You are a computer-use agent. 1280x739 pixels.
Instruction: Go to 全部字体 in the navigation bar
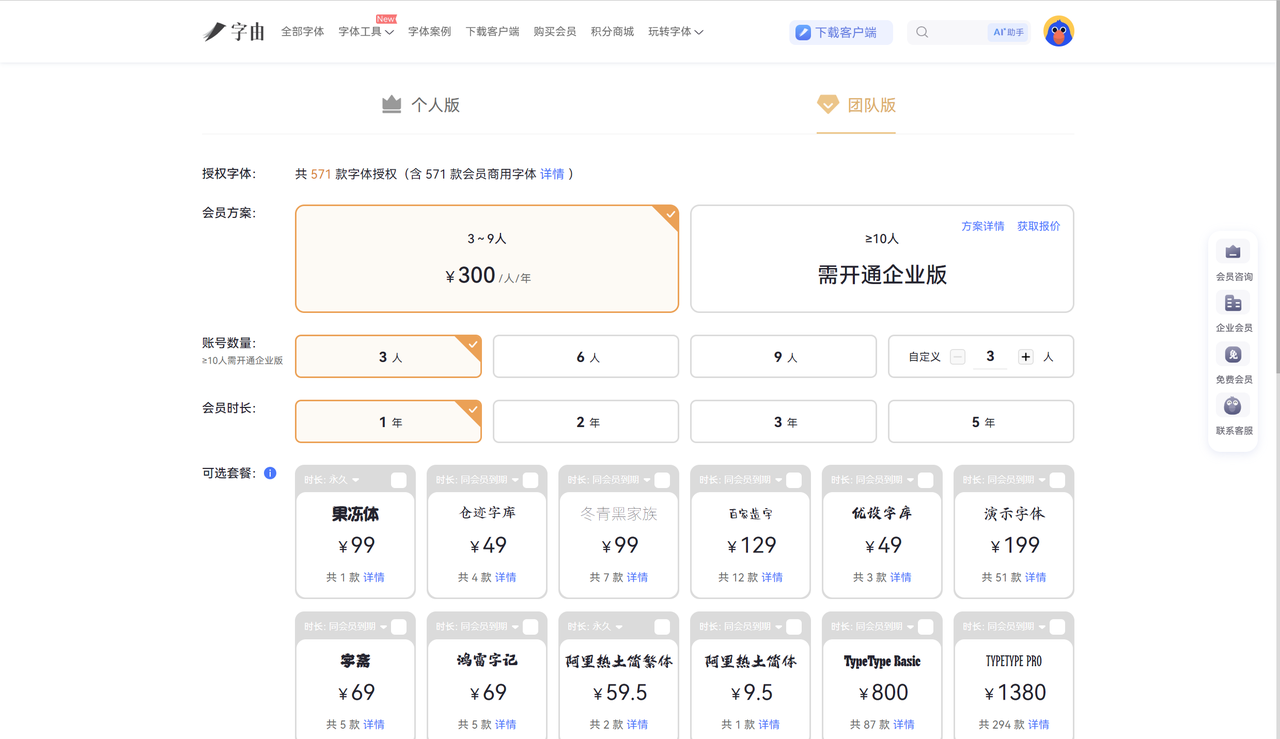click(x=302, y=32)
